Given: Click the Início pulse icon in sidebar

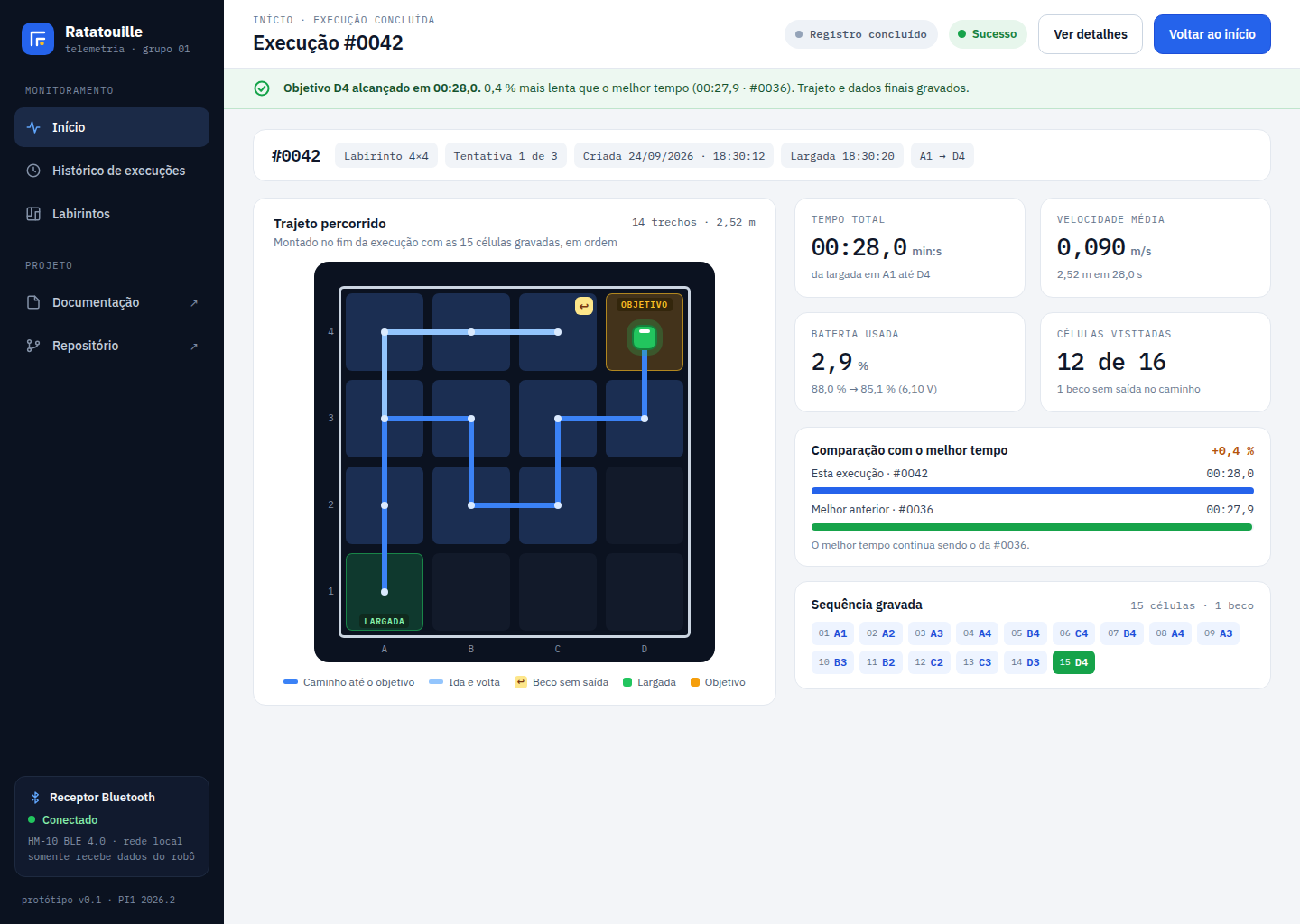Looking at the screenshot, I should [33, 127].
